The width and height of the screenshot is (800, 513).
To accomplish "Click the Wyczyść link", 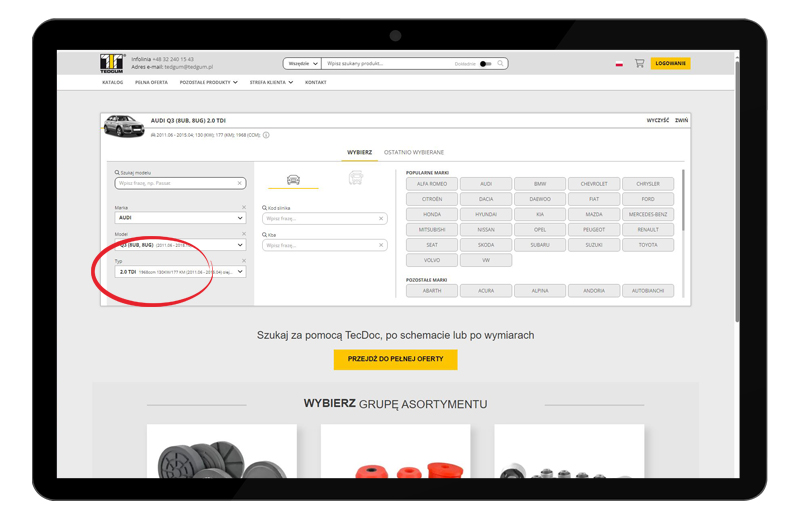I will point(658,120).
